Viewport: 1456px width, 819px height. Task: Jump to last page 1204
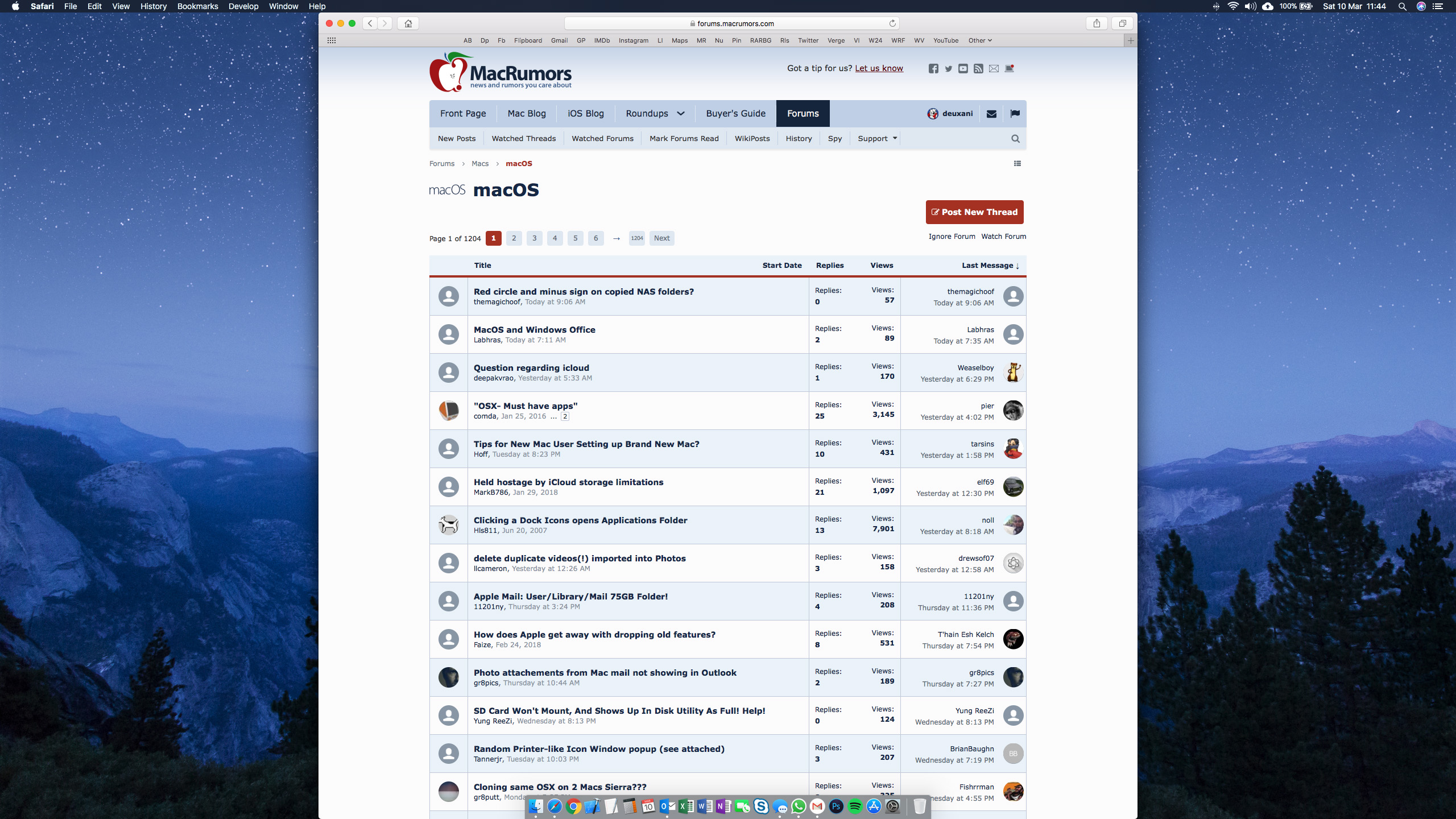[637, 238]
